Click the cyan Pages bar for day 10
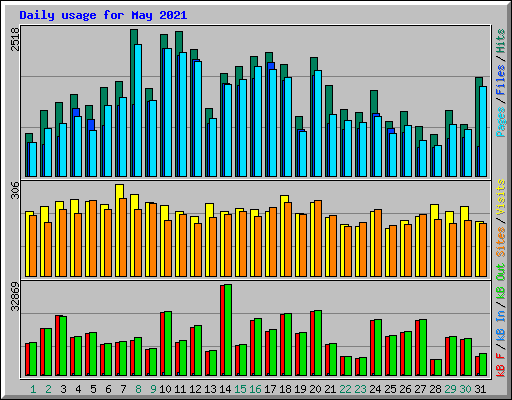Screen dimensions: 512x400 168,112
